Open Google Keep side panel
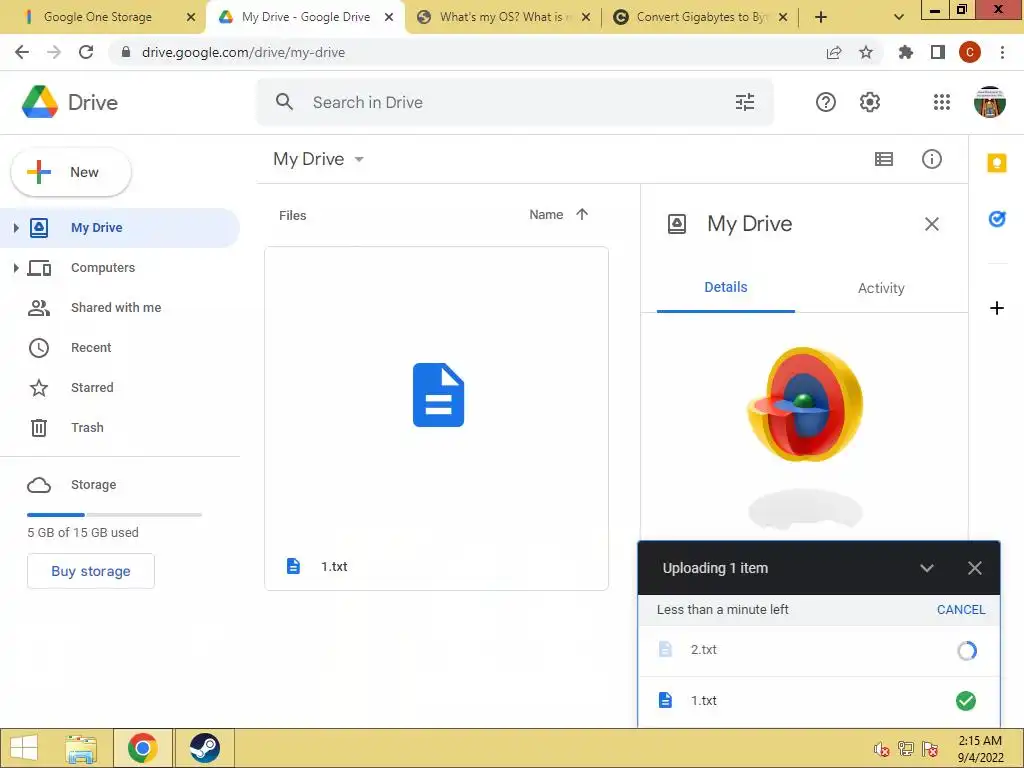 997,163
